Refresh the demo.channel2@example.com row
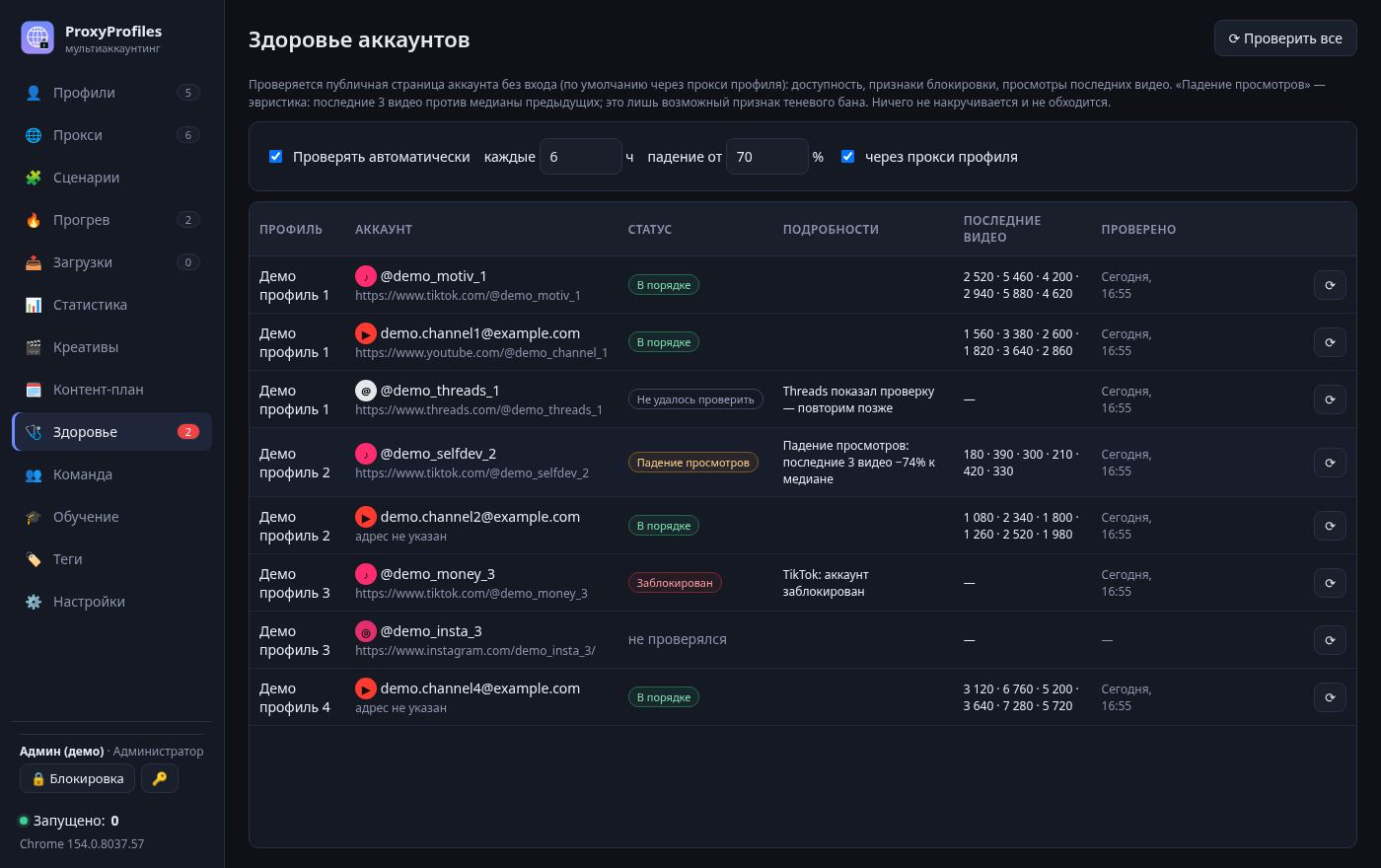1381x868 pixels. coord(1330,526)
